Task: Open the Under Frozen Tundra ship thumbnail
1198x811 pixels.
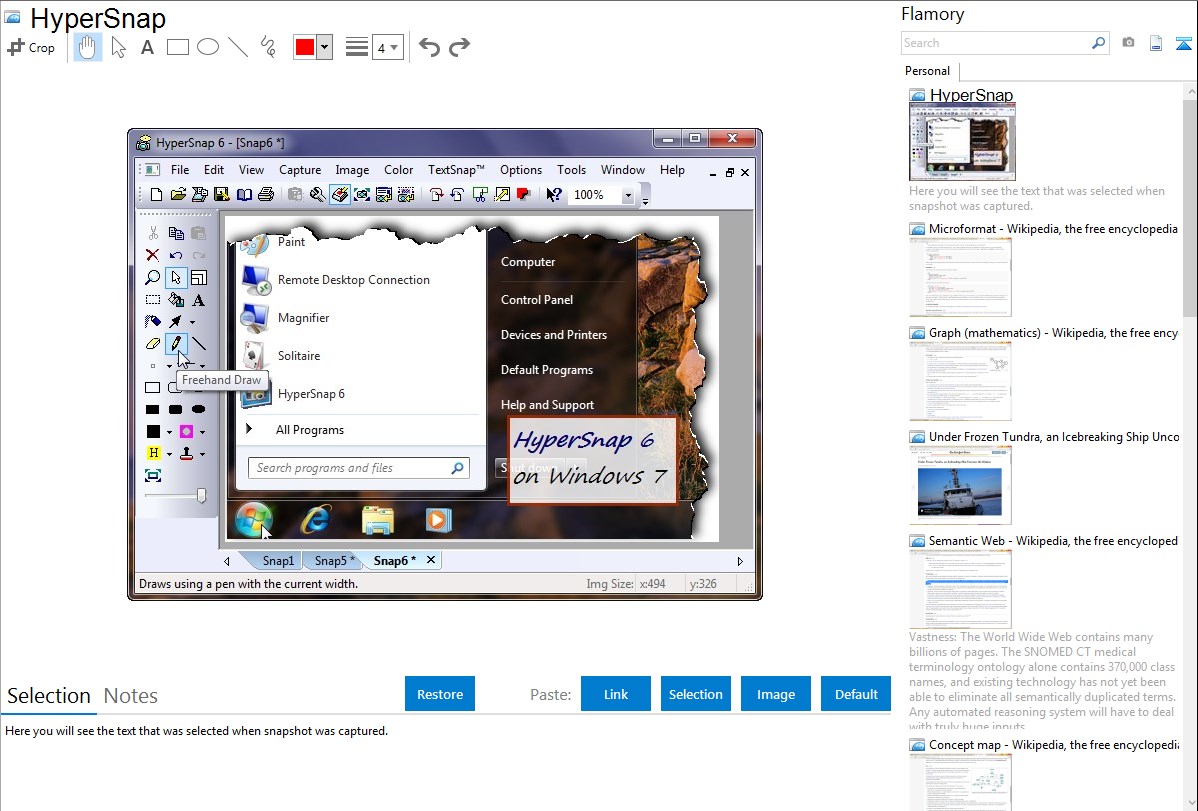Action: [x=960, y=485]
